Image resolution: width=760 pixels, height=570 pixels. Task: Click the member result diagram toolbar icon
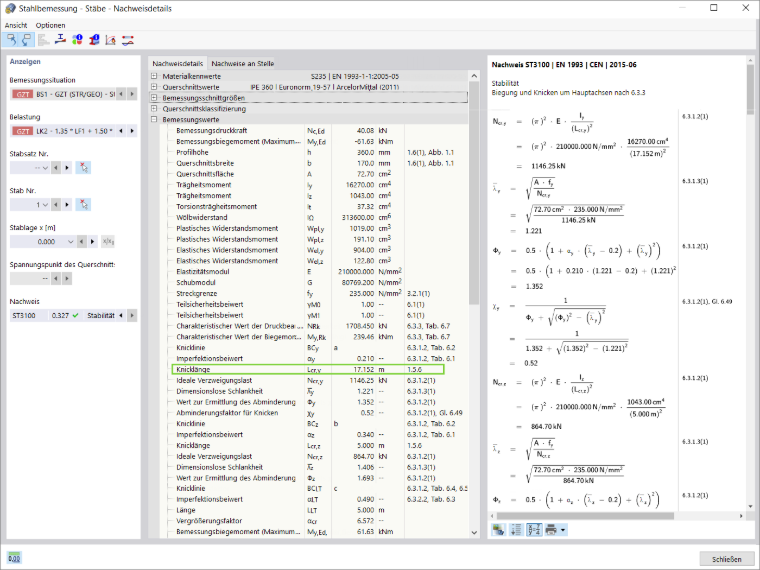(x=127, y=40)
